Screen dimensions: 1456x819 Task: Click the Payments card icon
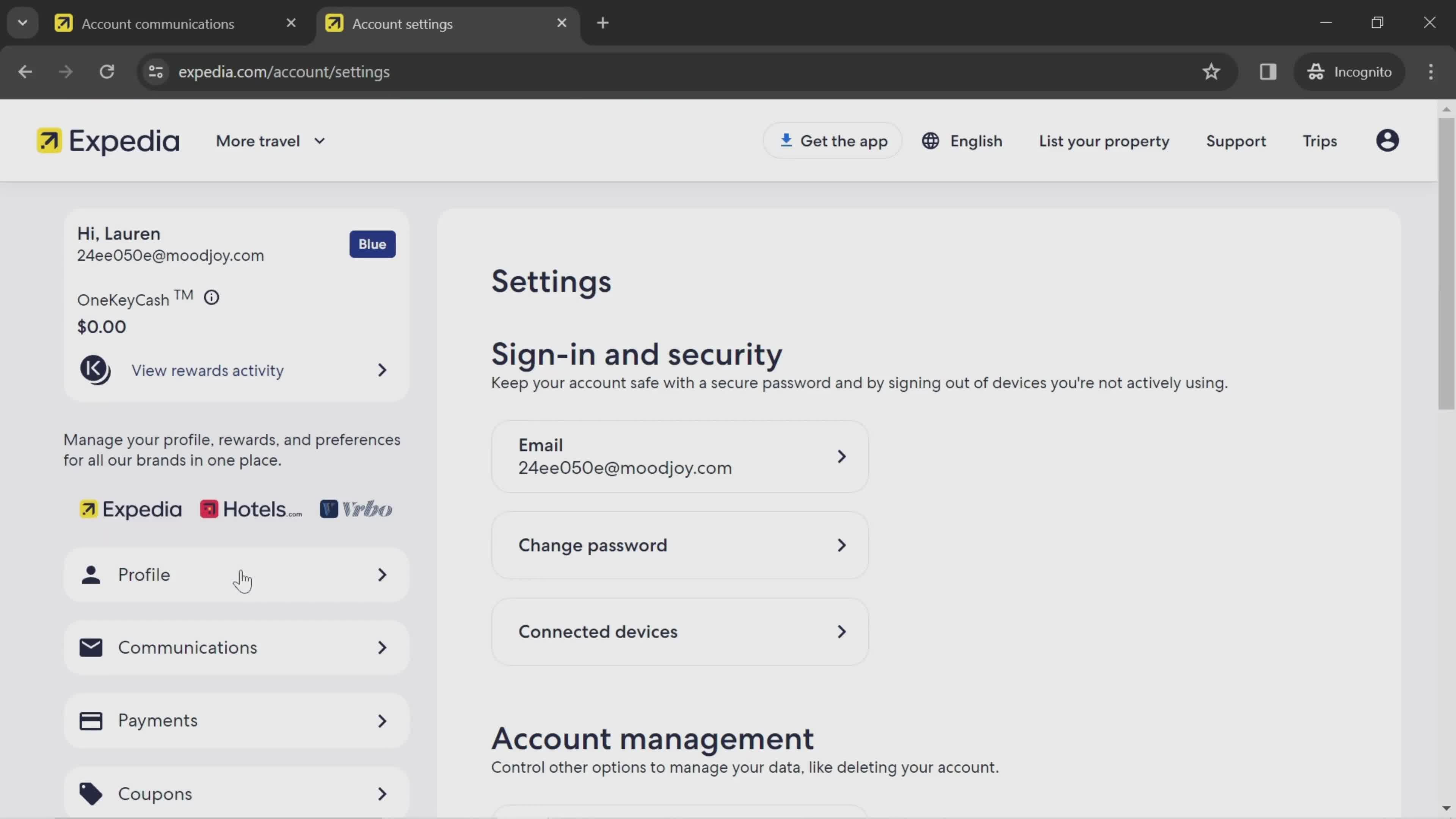point(91,721)
